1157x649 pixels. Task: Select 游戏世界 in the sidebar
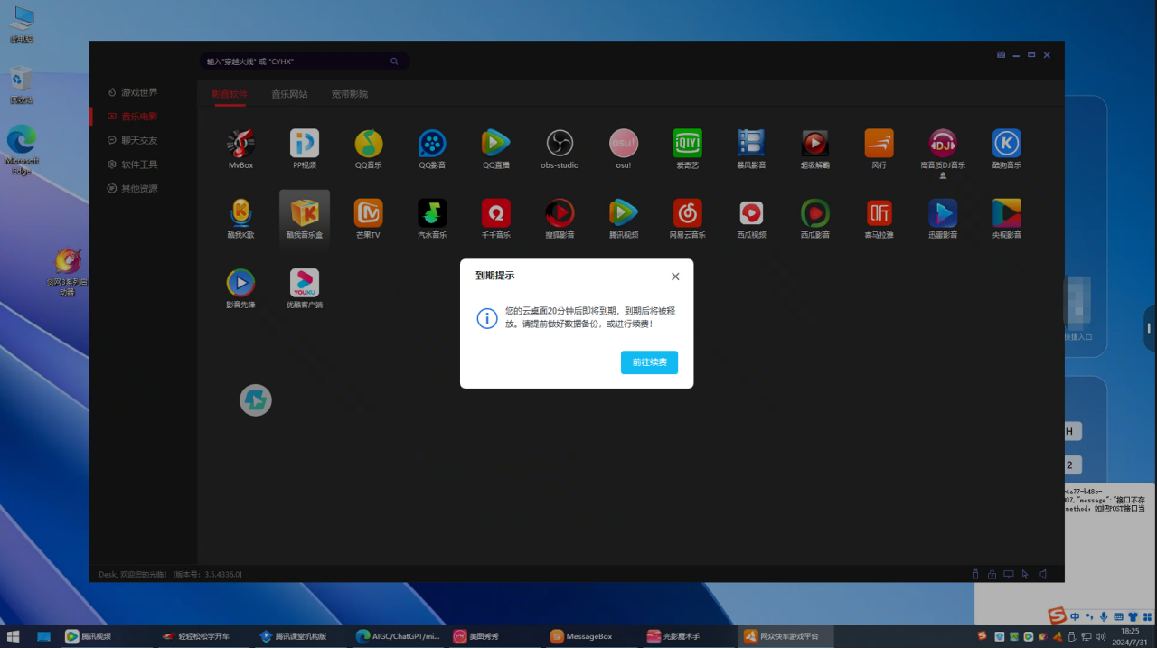133,92
